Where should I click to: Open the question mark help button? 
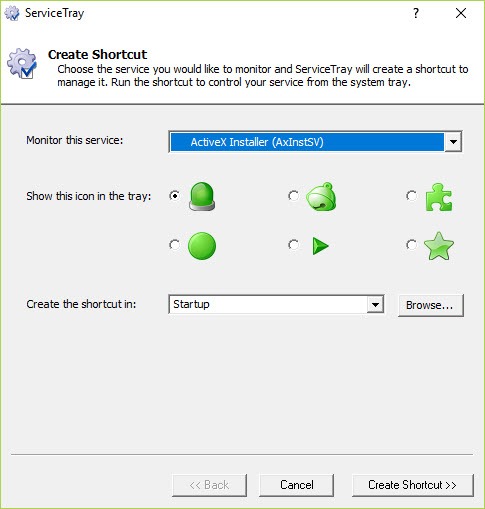(416, 13)
